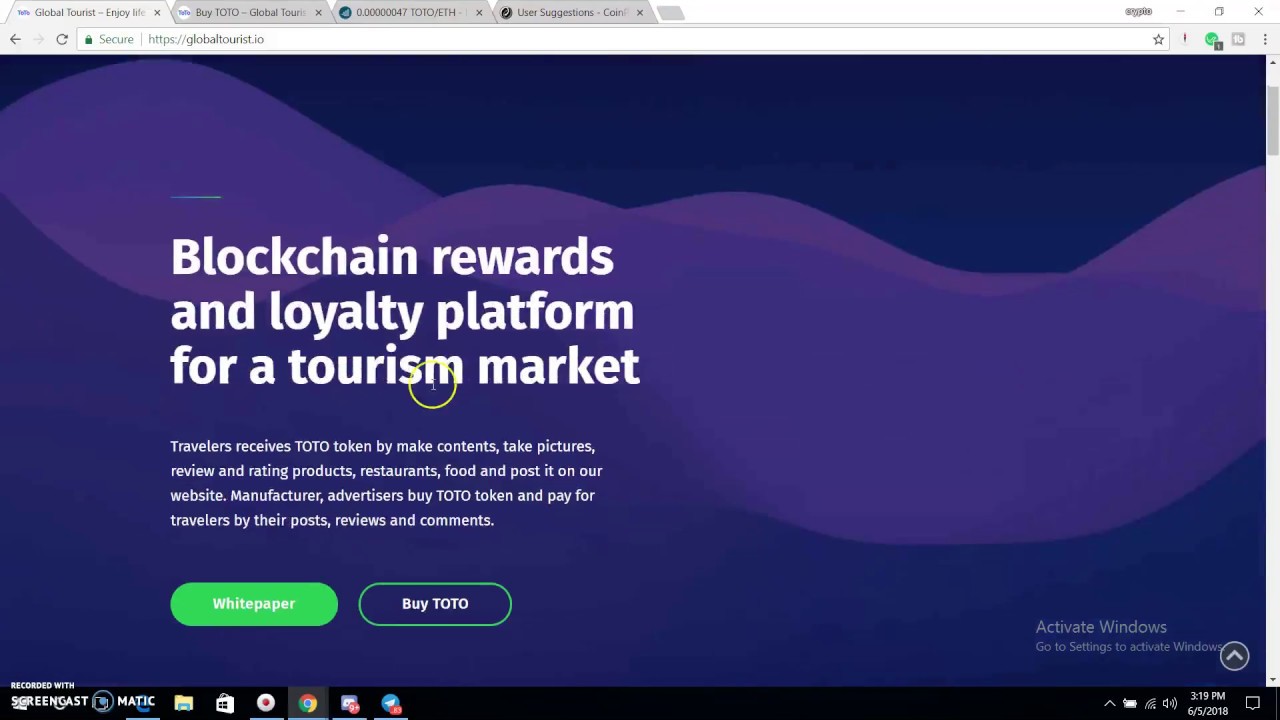
Task: Open the Chrome three-dot menu
Action: [1265, 39]
